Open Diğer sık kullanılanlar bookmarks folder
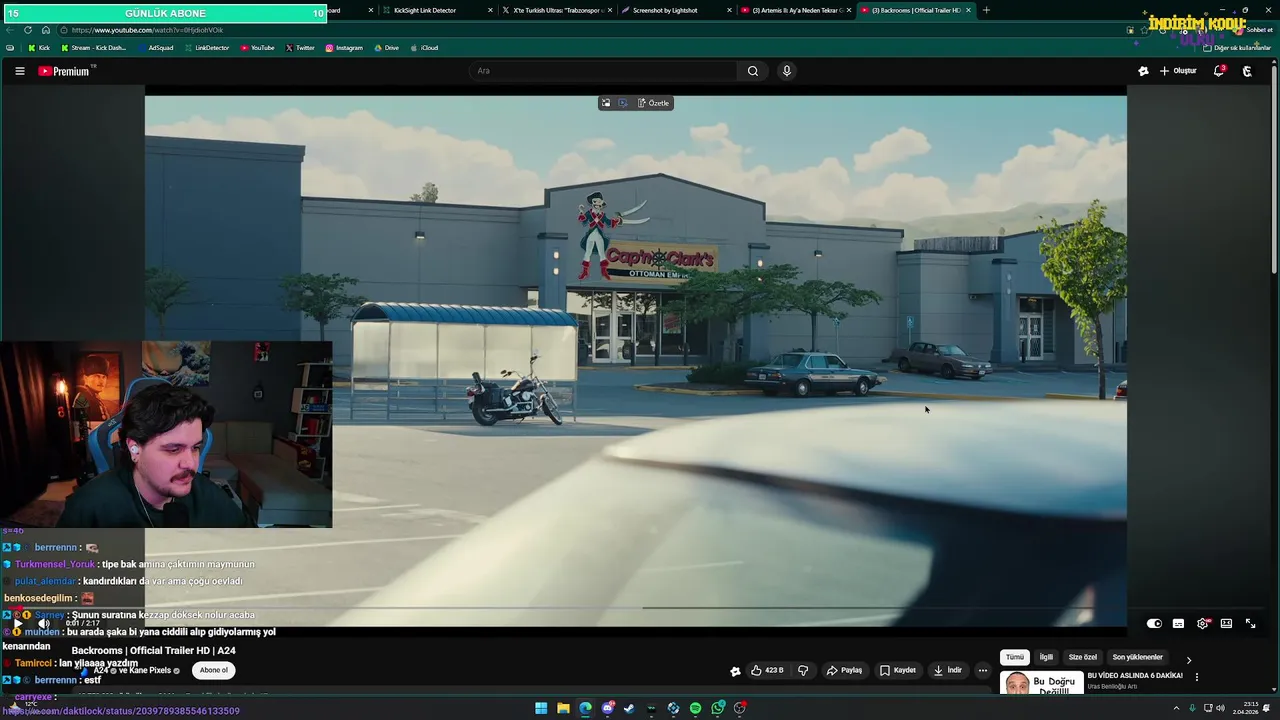Image resolution: width=1280 pixels, height=720 pixels. [x=1237, y=48]
